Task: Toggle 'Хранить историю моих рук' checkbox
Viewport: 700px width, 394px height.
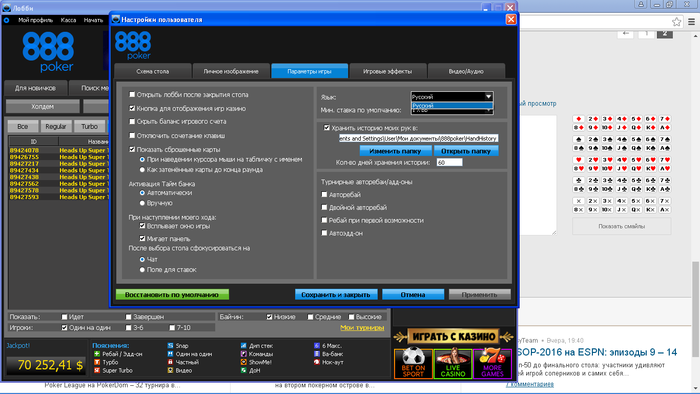Action: [x=327, y=128]
